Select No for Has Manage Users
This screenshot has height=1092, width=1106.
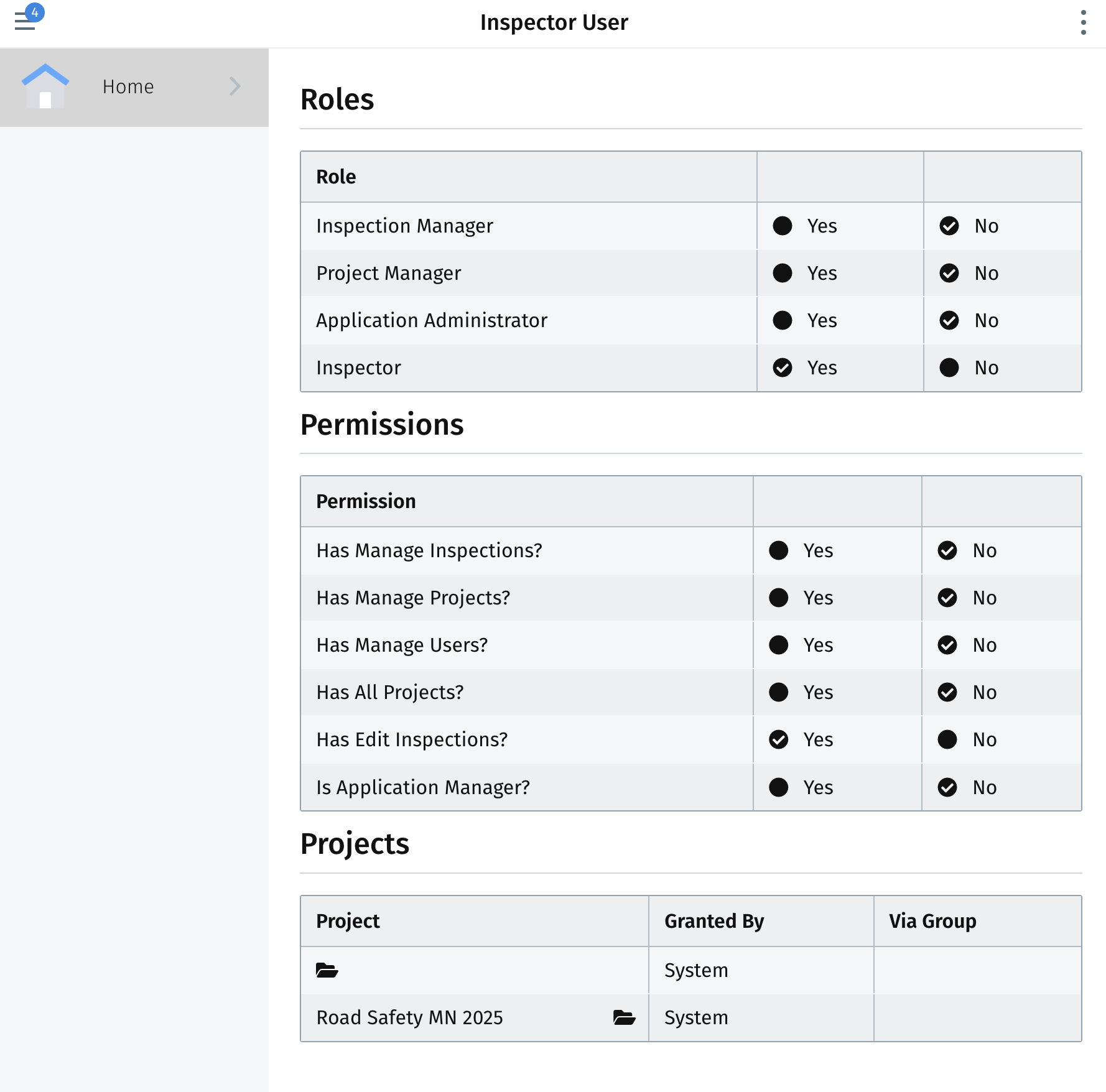tap(947, 645)
